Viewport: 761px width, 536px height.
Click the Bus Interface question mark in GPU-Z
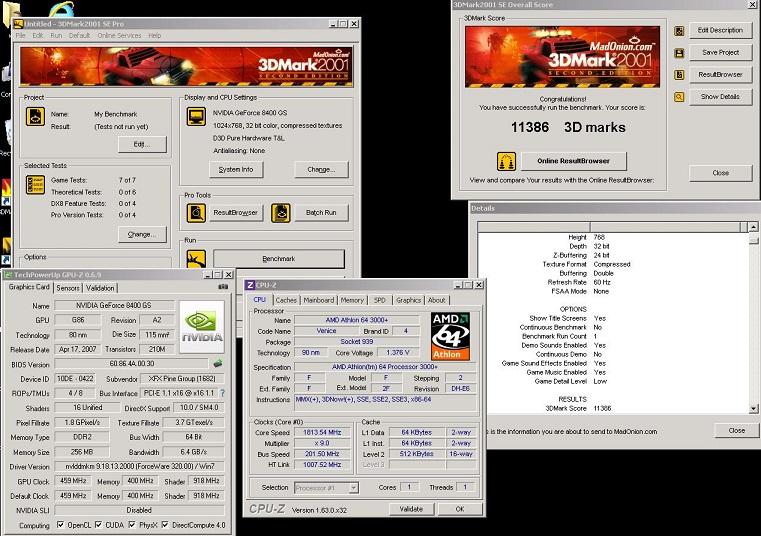222,393
